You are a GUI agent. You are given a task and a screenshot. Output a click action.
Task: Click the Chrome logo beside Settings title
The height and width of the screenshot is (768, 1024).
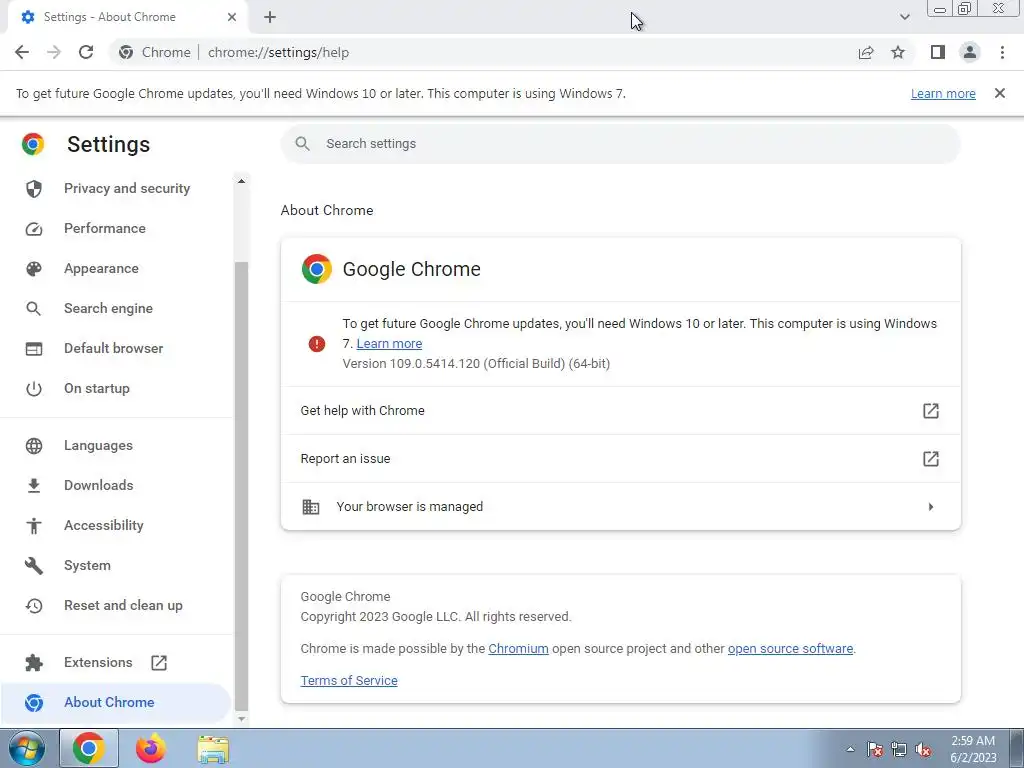33,144
